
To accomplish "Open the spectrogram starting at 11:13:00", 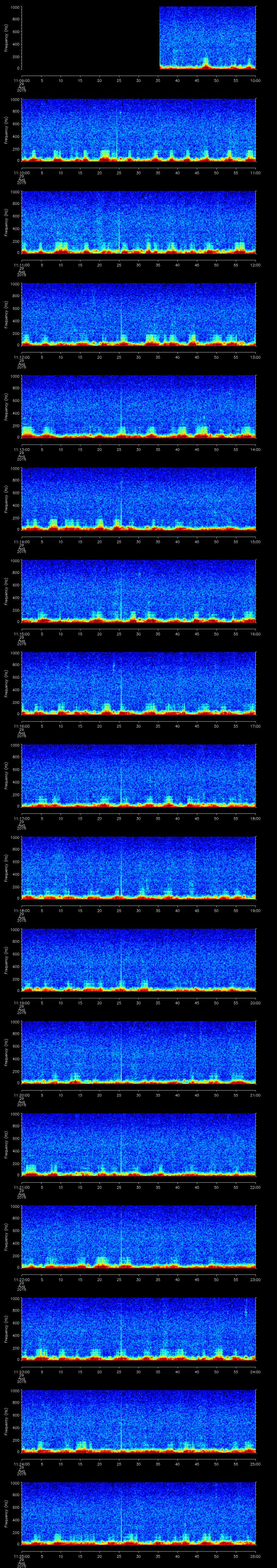I will point(138,406).
